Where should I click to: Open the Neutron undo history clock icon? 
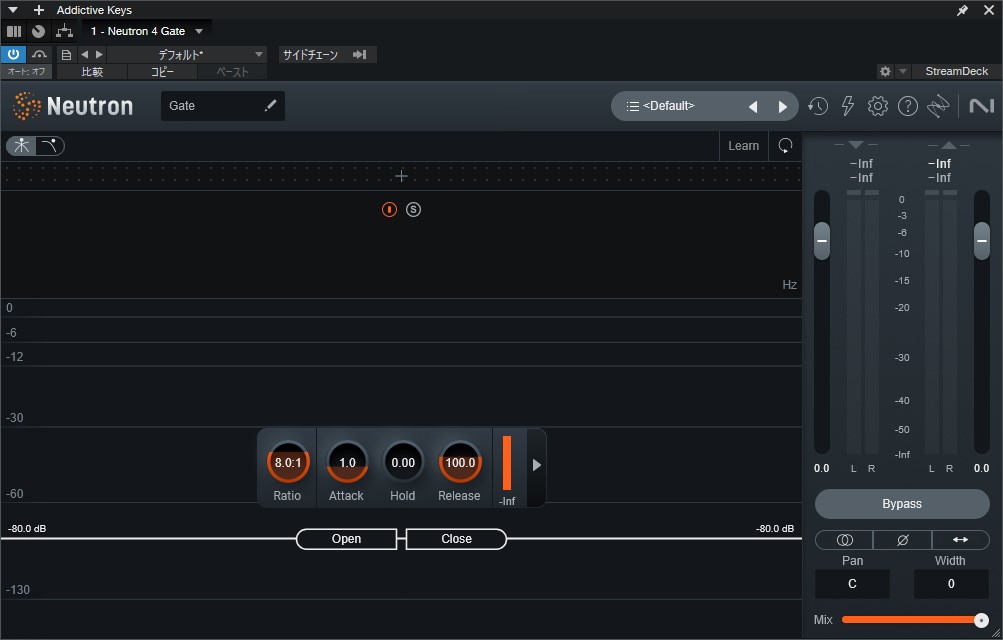click(x=818, y=106)
